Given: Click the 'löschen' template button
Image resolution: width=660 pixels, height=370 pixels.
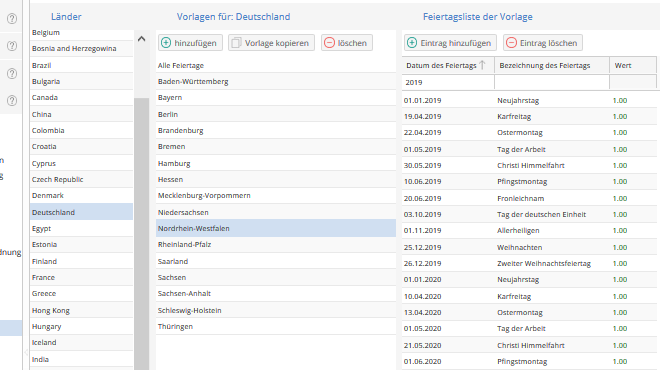Looking at the screenshot, I should [x=347, y=43].
